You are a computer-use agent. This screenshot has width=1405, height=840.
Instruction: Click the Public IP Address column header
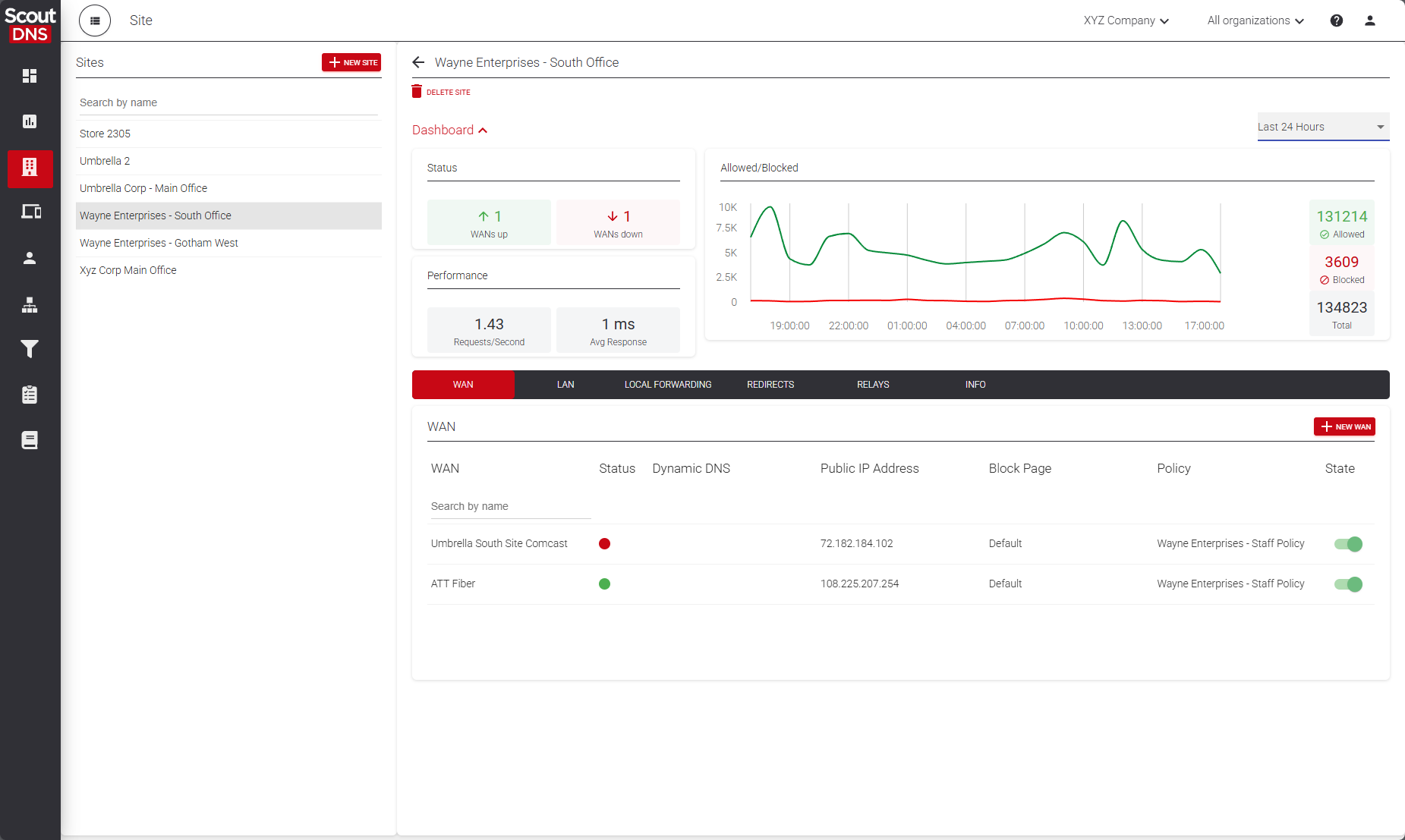coord(869,468)
